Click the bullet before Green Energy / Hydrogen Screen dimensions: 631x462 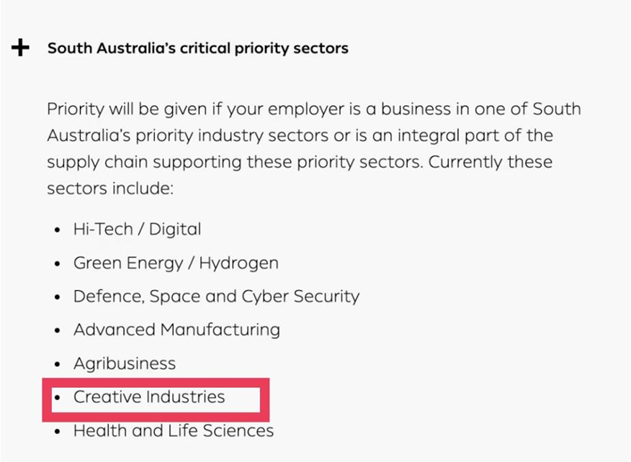57,264
